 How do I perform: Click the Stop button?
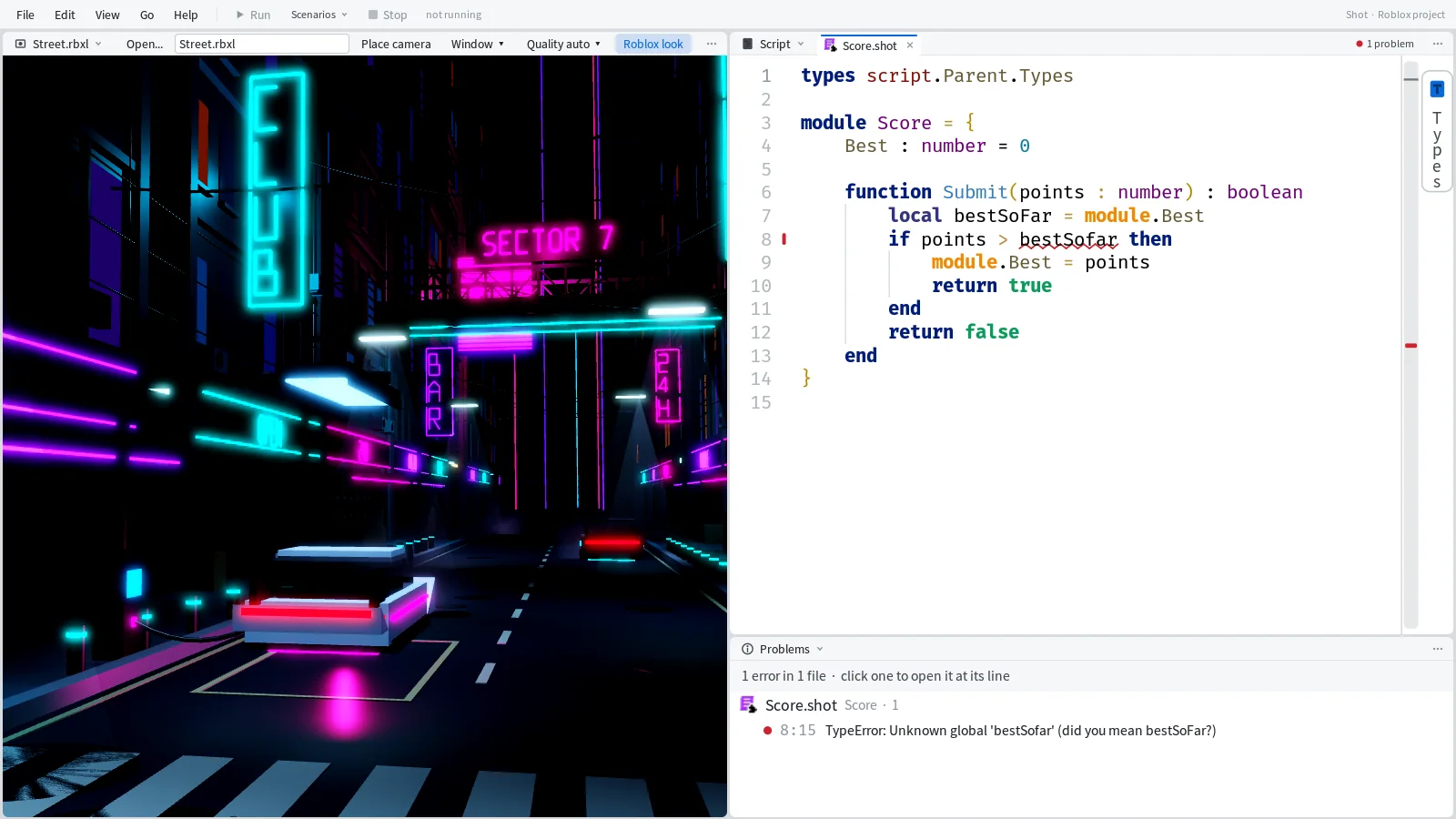[x=388, y=15]
